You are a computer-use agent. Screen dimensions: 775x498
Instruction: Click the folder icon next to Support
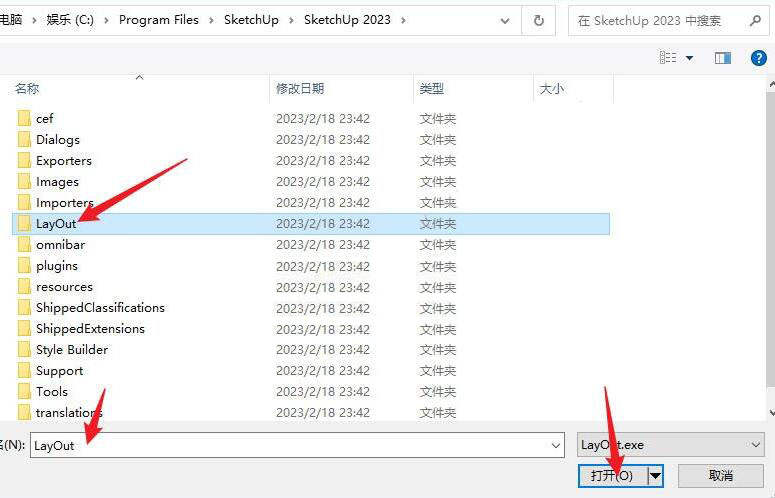click(x=24, y=371)
